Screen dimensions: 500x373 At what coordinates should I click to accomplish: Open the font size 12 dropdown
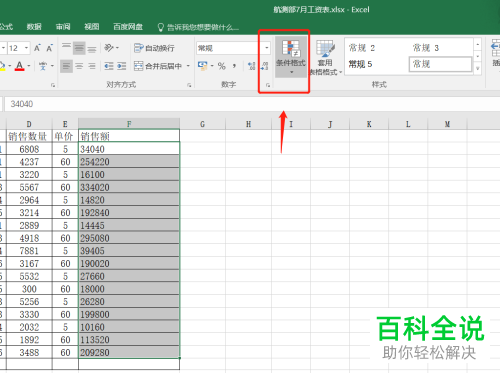(x=26, y=48)
